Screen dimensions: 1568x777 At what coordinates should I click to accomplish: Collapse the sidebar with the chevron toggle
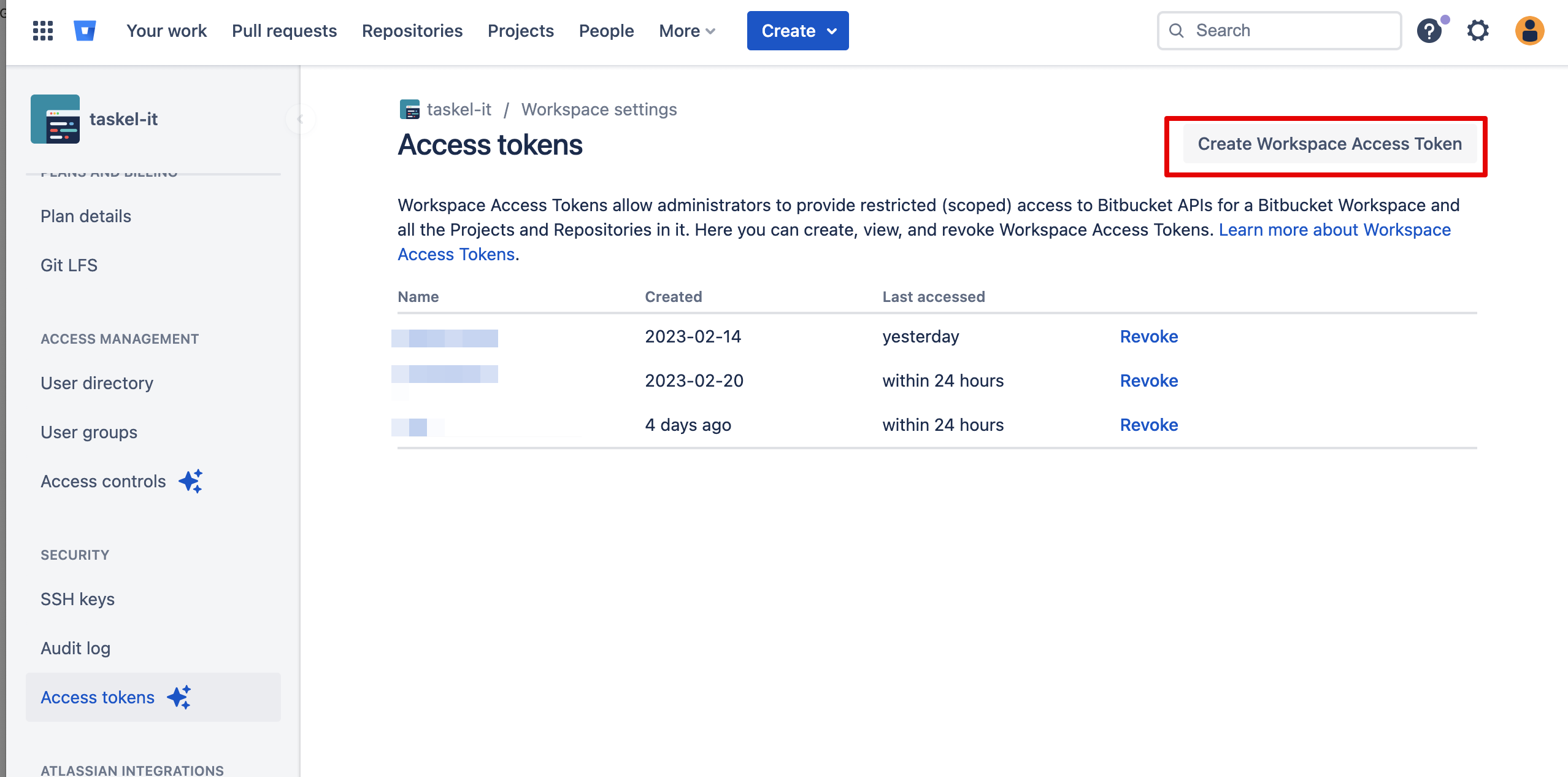pyautogui.click(x=300, y=119)
